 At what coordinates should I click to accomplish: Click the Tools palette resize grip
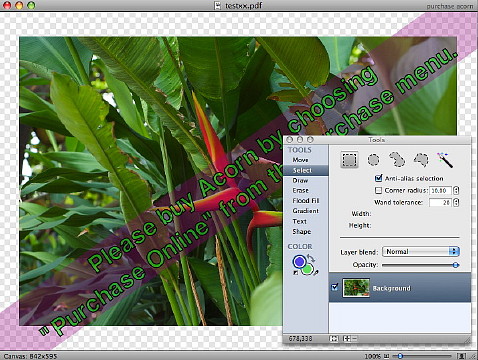tap(467, 340)
